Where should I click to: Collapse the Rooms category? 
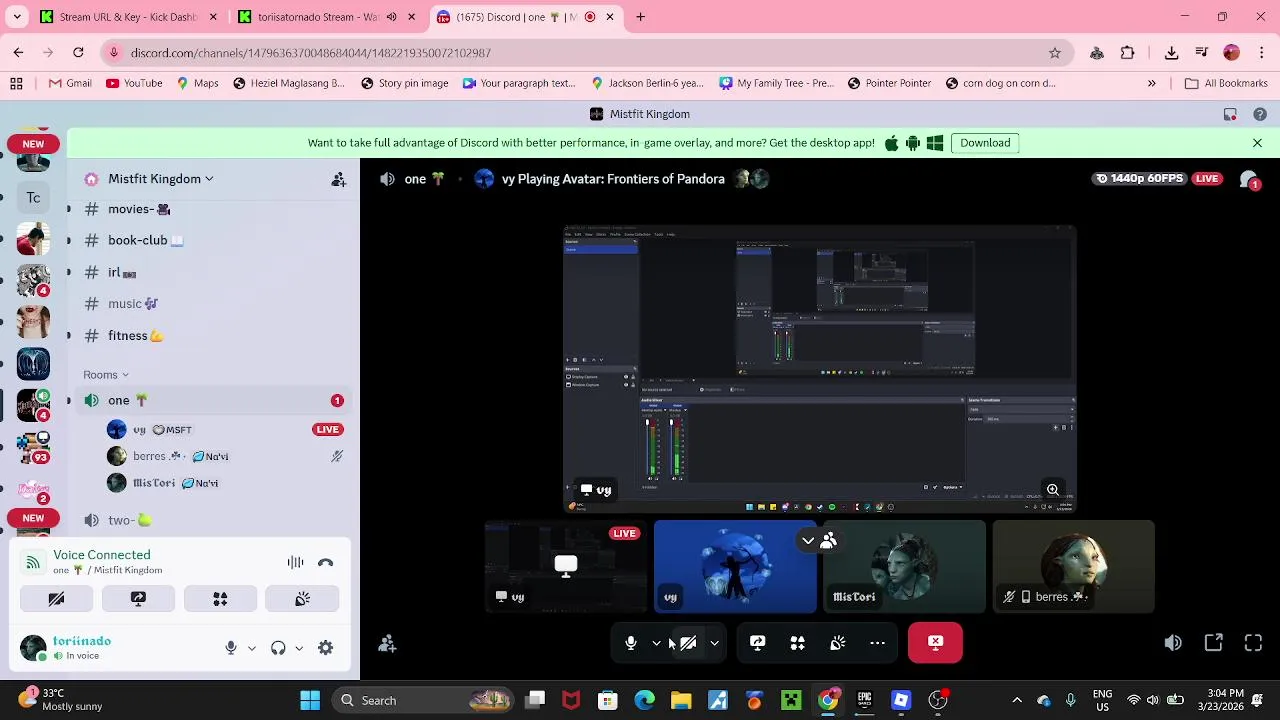coord(106,375)
